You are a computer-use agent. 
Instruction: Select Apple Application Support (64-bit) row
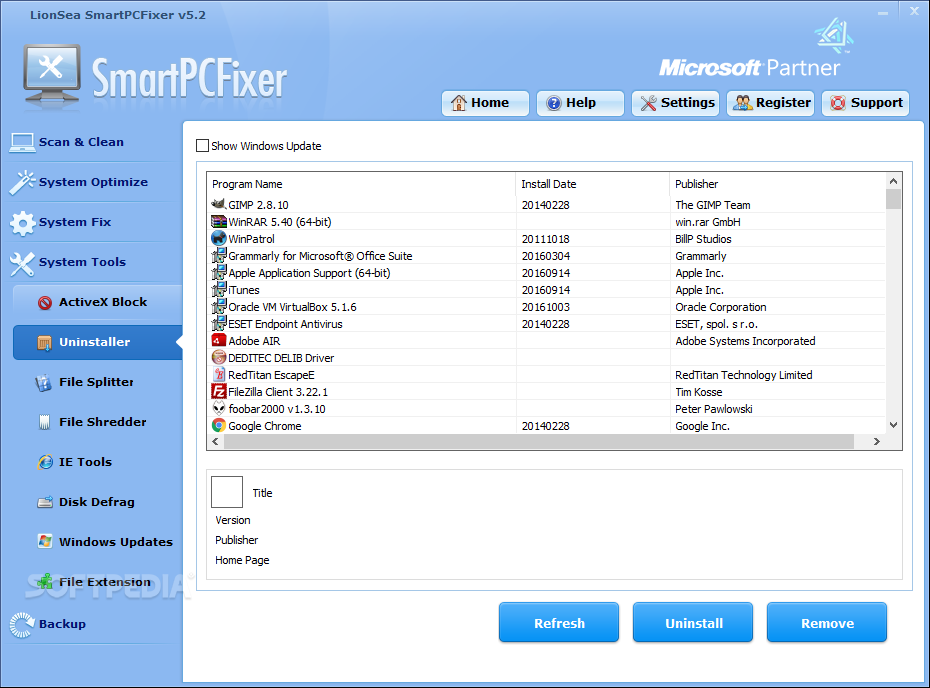point(546,273)
